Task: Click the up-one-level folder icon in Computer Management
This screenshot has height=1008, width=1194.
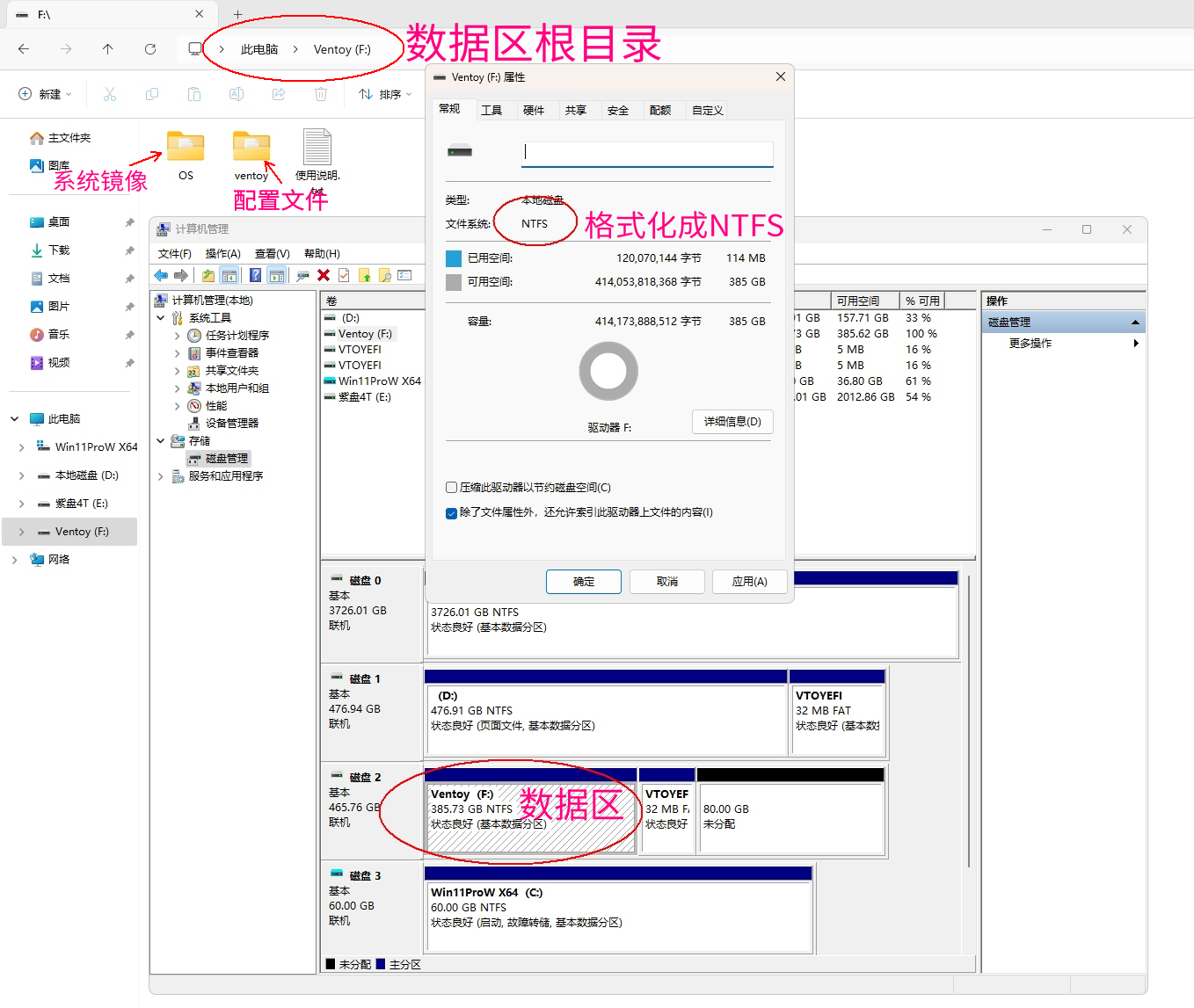Action: pos(208,276)
